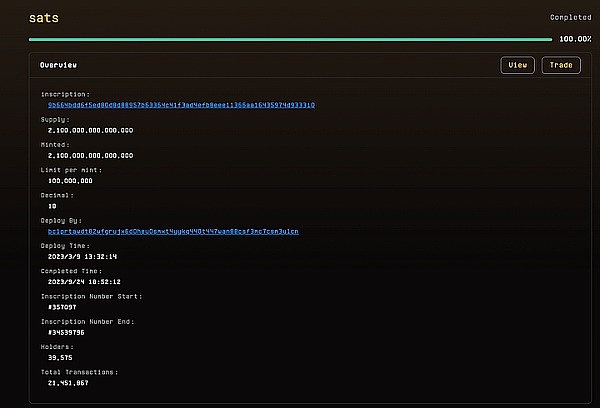This screenshot has width=600, height=408.
Task: Click the Deploy Time value
Action: tap(83, 257)
